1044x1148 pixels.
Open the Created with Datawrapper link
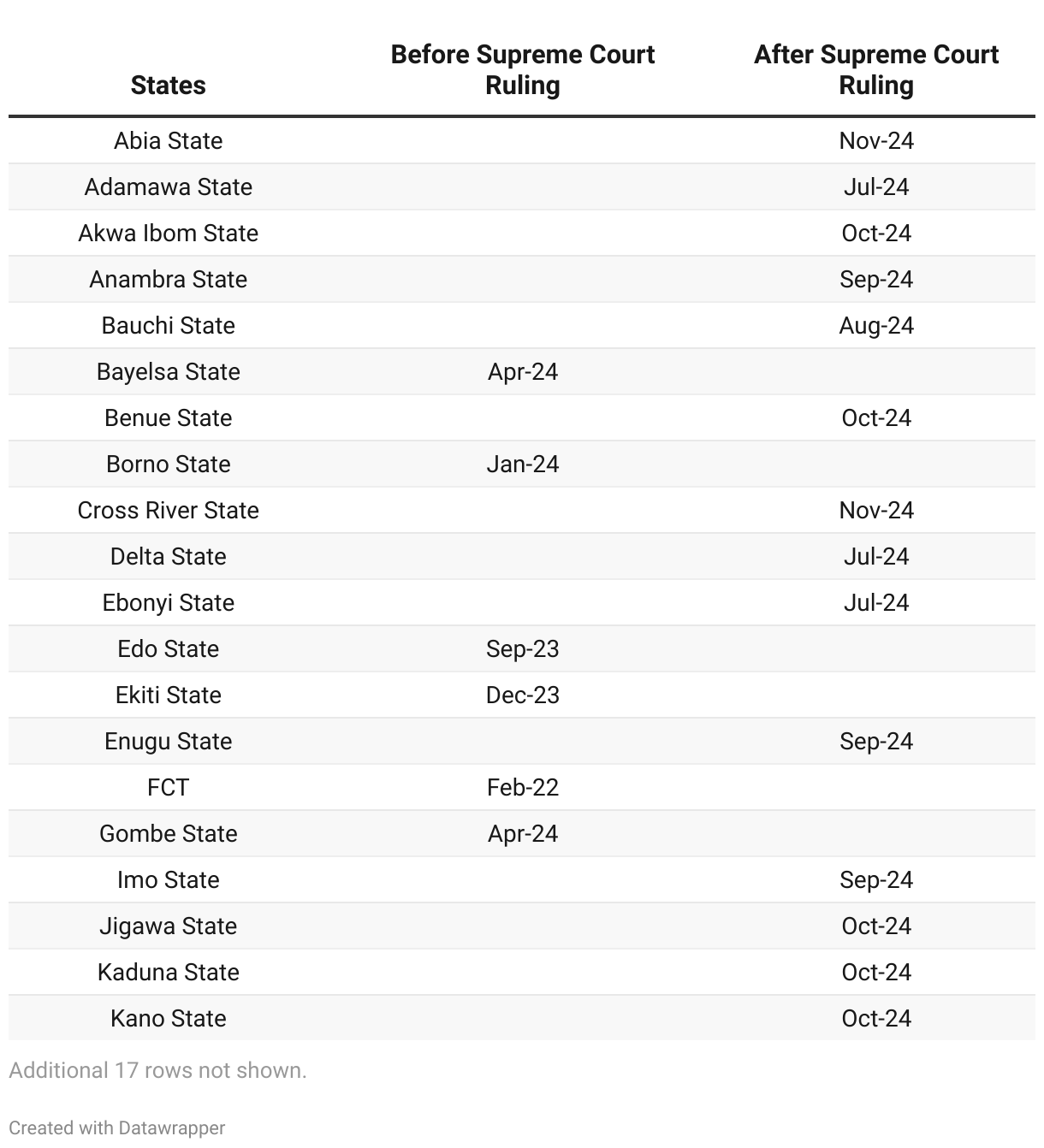point(117,1127)
